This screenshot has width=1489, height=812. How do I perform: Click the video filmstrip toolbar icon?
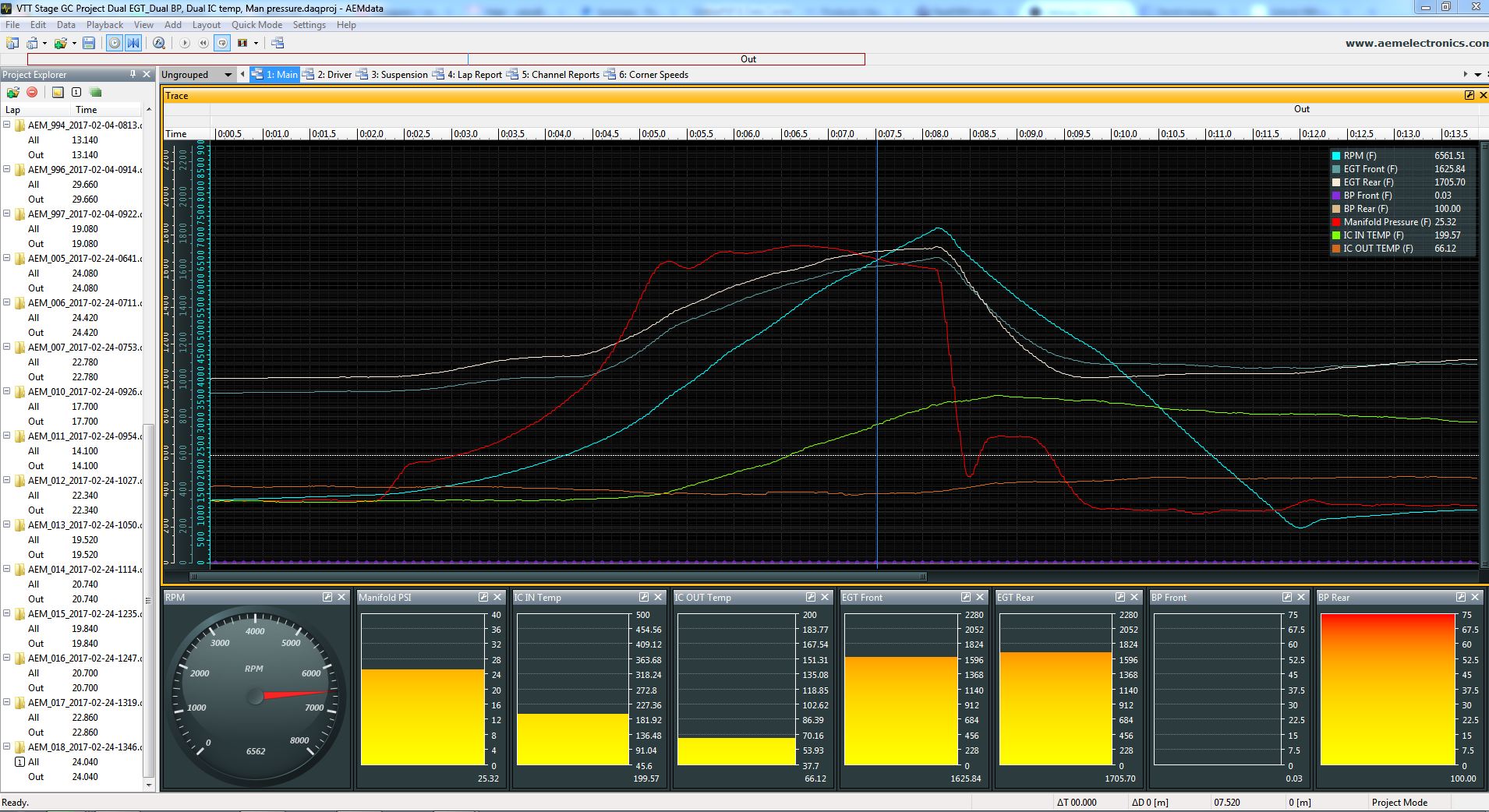242,43
